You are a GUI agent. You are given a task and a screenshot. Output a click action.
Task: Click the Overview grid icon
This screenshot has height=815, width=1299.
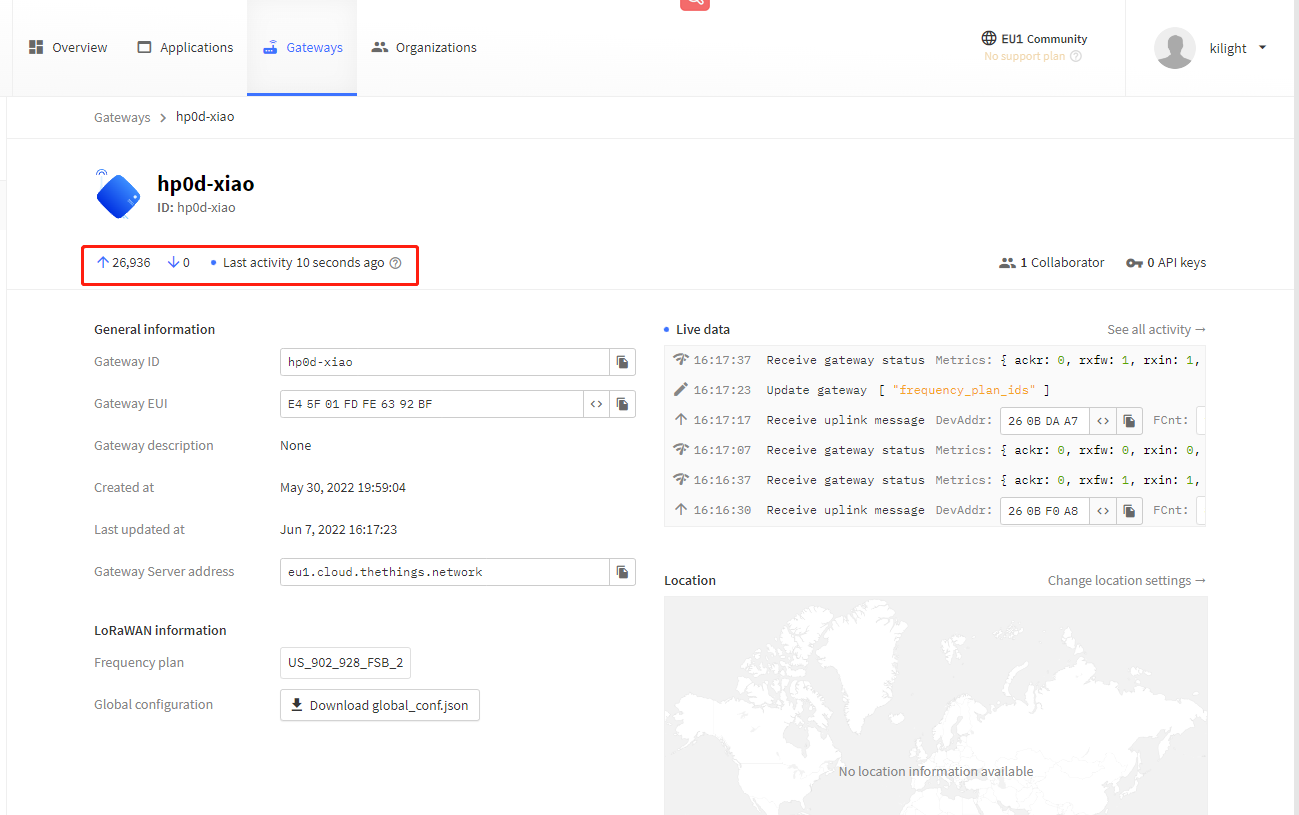(36, 47)
